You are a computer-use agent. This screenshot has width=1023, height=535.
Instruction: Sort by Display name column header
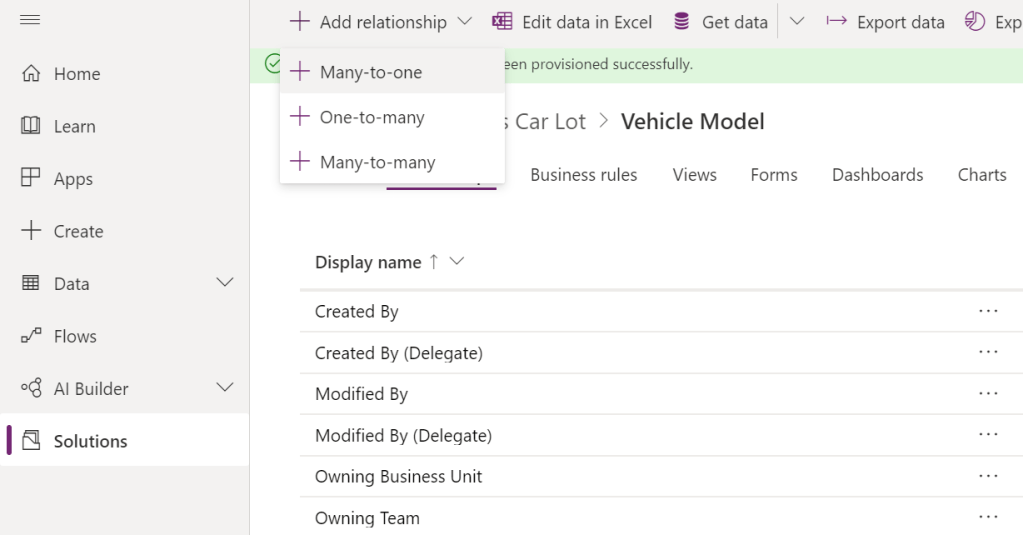(x=368, y=262)
